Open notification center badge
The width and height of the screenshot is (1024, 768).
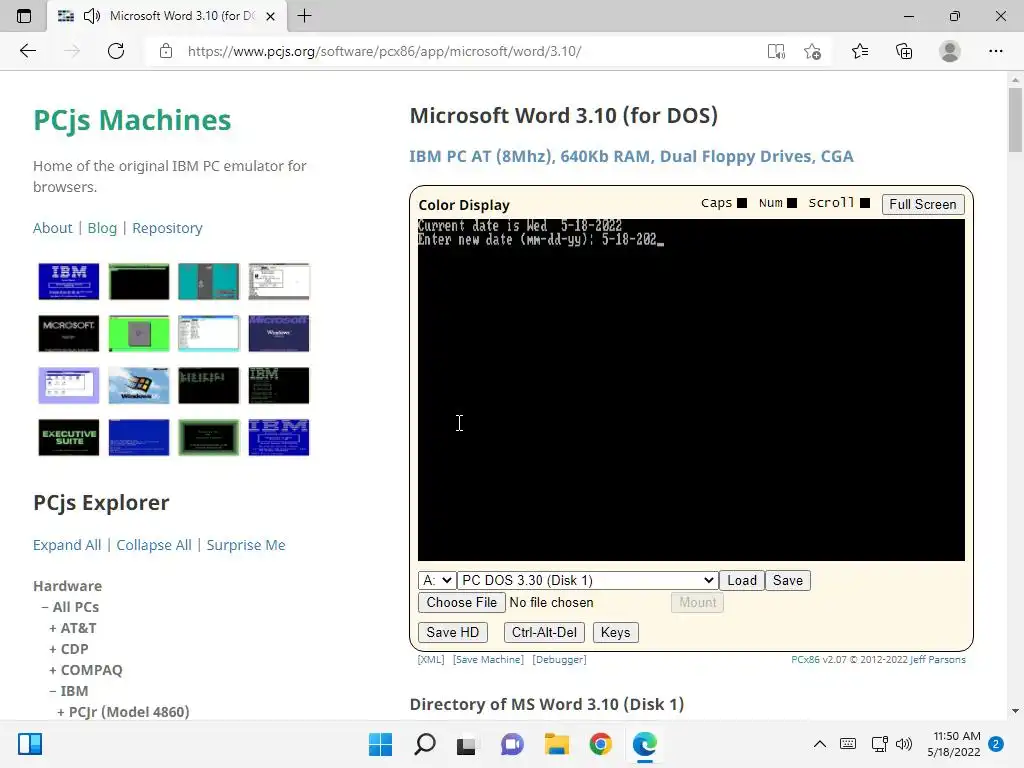coord(996,744)
